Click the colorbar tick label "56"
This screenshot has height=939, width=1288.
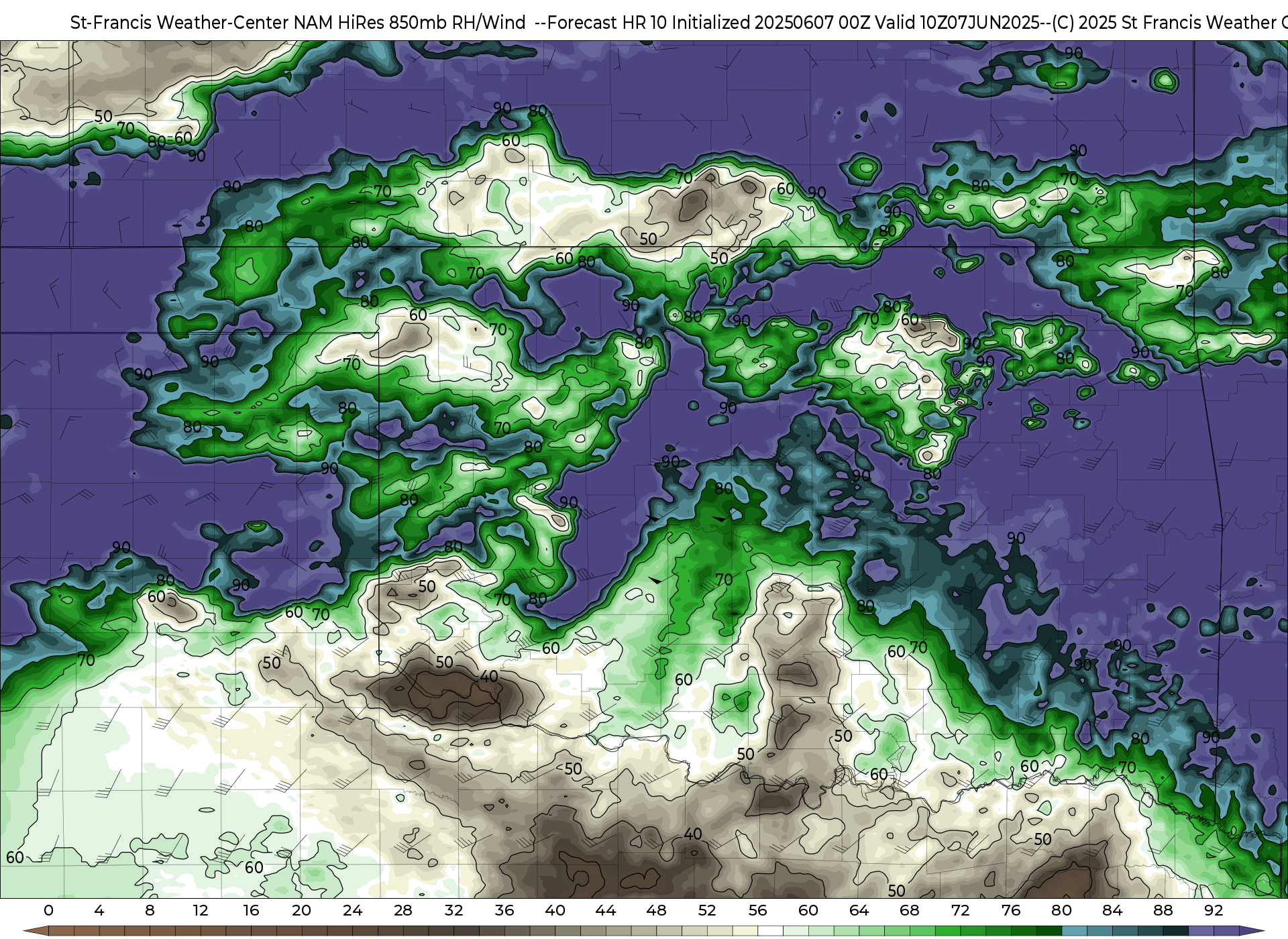click(x=757, y=910)
